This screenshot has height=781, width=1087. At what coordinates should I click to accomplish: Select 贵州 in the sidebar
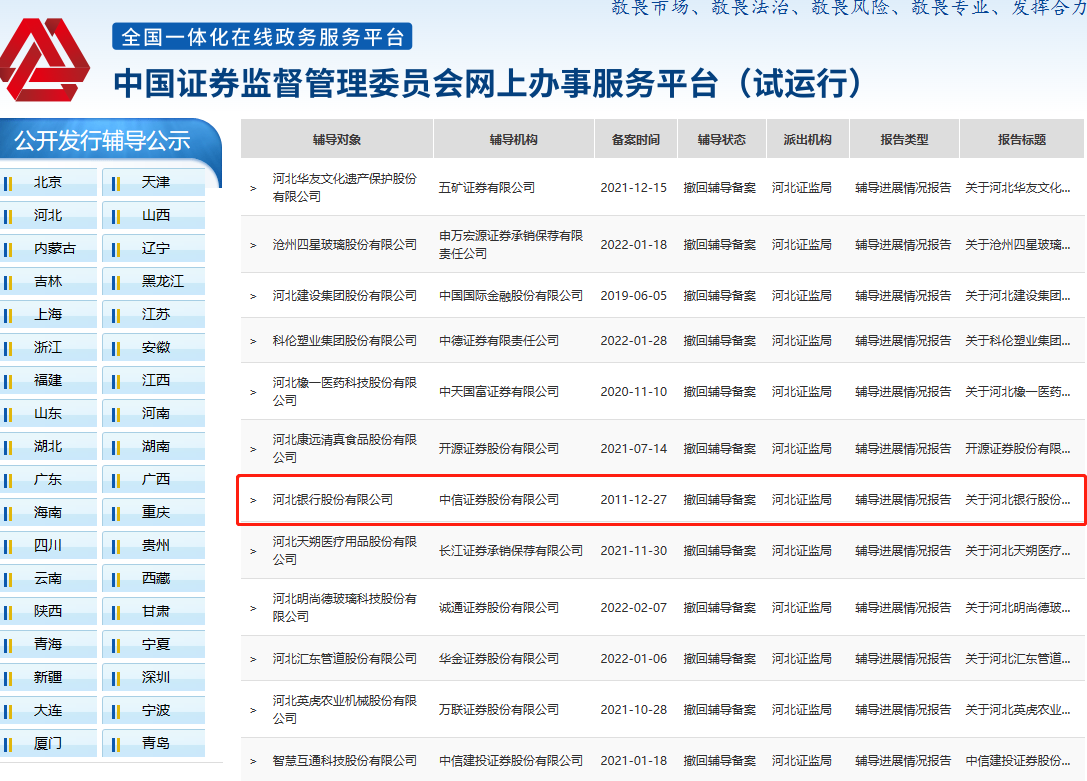point(154,545)
